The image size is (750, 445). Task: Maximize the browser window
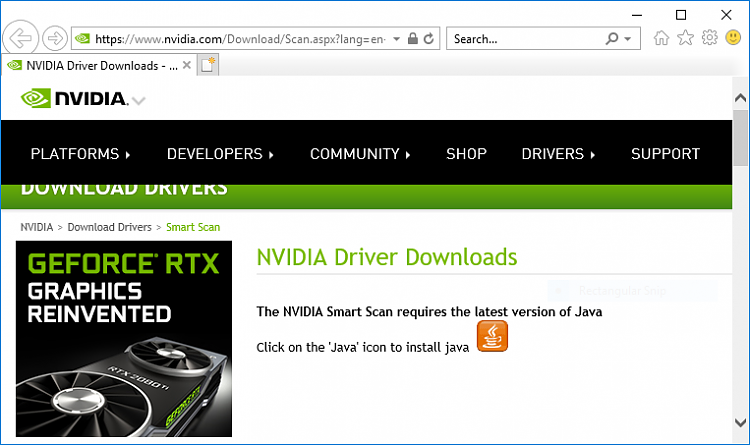point(681,15)
